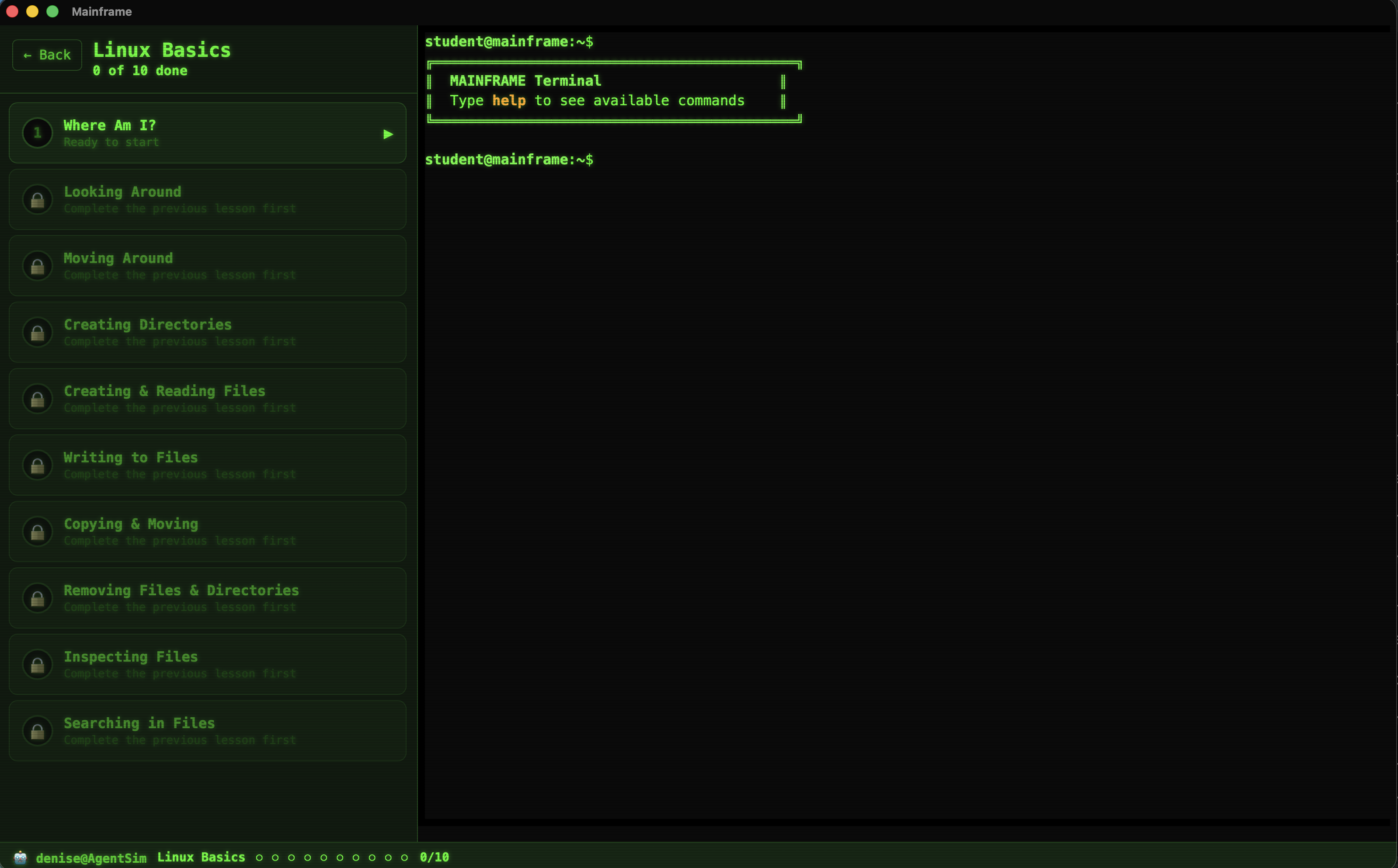
Task: Click Linux Basics label in status bar
Action: point(202,857)
